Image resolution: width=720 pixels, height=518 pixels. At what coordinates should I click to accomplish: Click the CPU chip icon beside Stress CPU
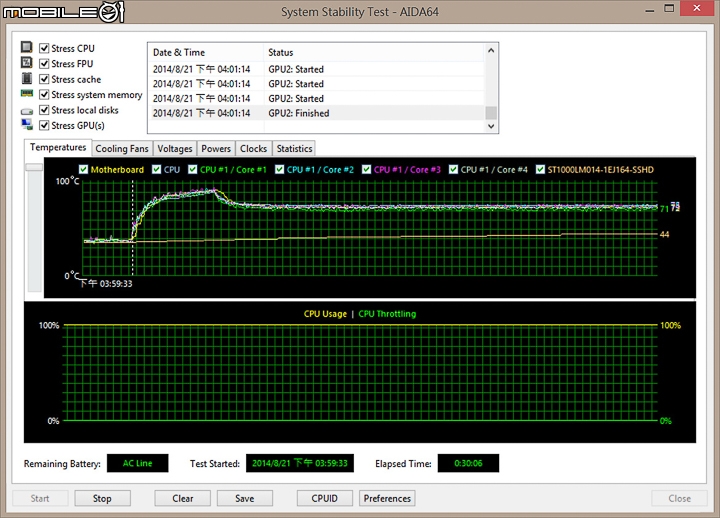tap(27, 47)
